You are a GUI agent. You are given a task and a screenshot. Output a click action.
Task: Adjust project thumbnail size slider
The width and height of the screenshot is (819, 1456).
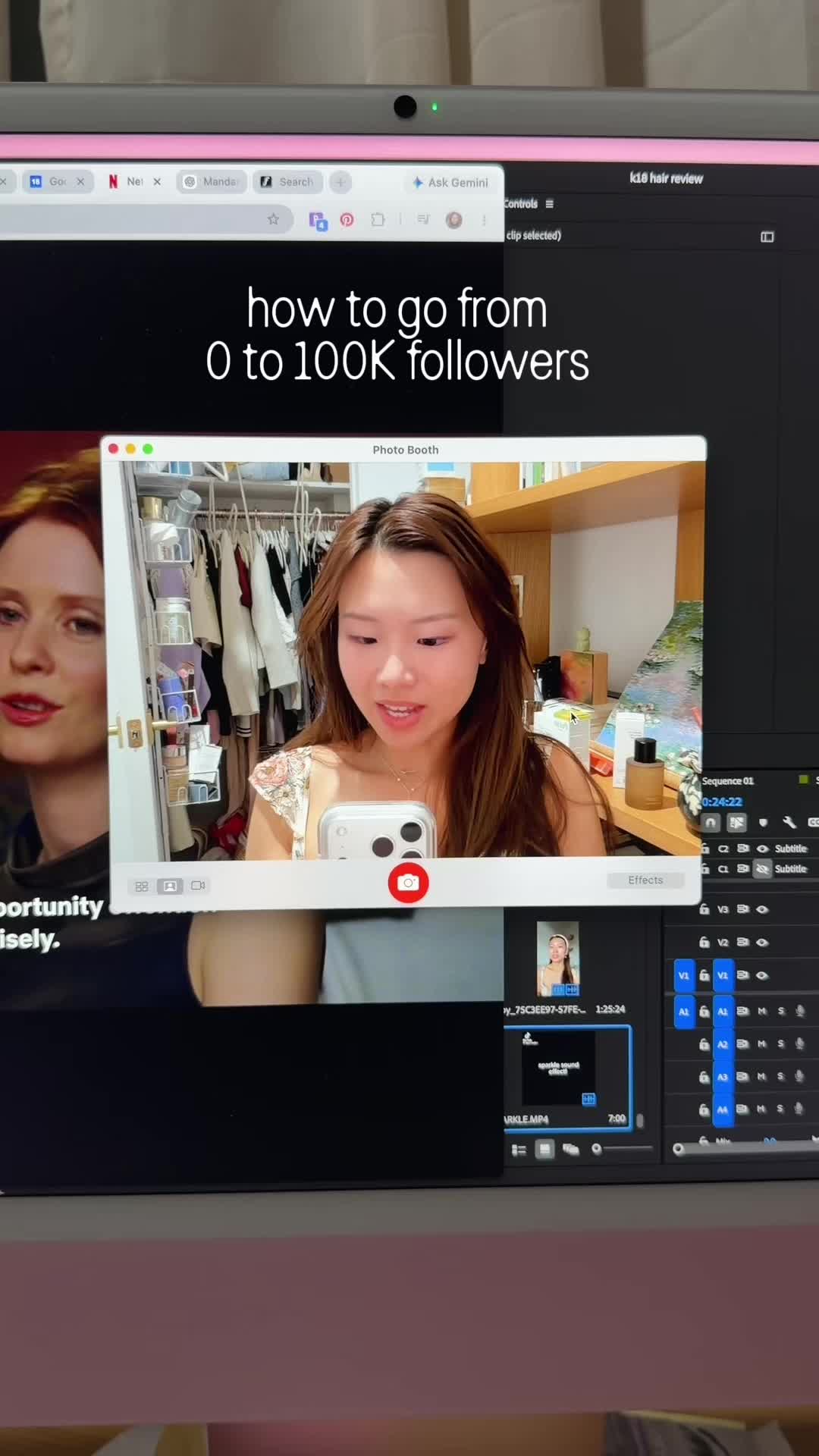pos(622,1149)
